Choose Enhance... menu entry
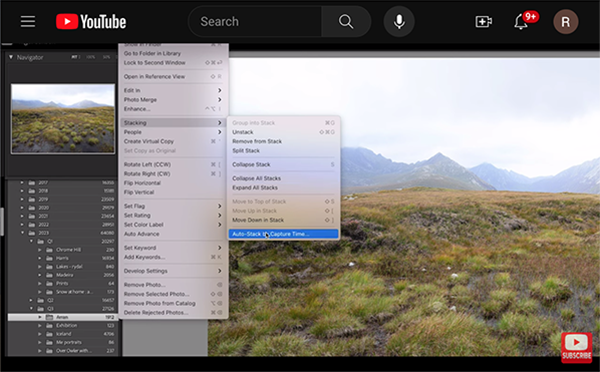The height and width of the screenshot is (372, 600). tap(173, 109)
